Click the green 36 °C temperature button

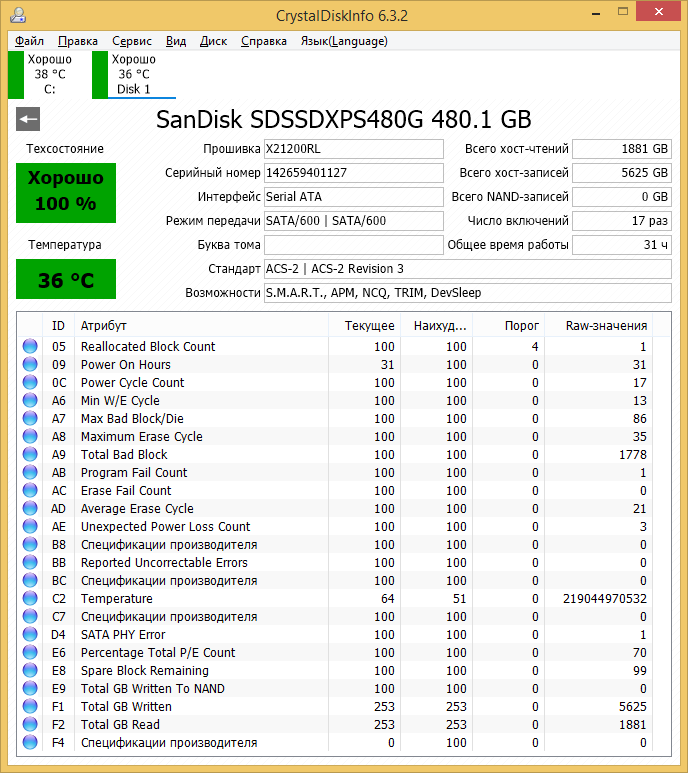click(66, 280)
